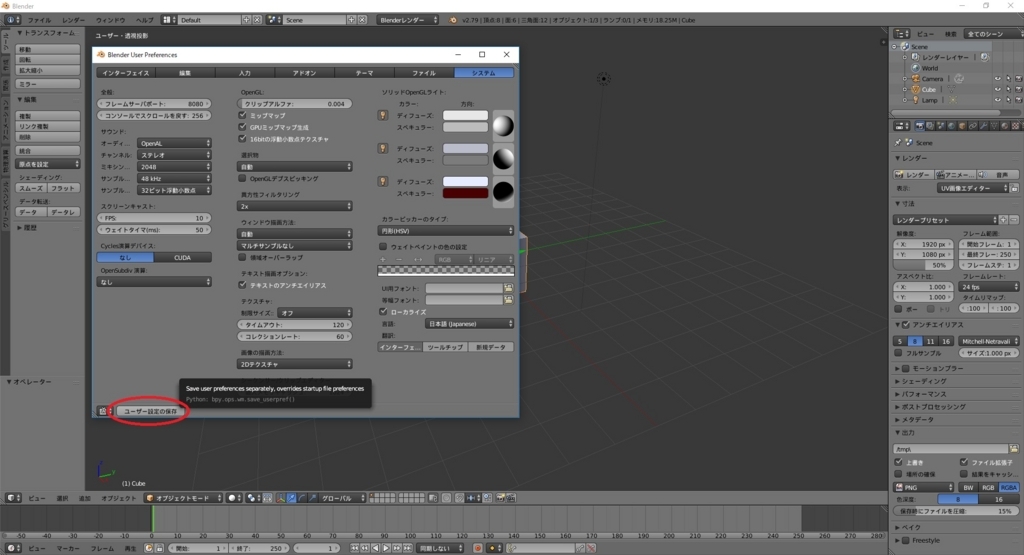Open the ファイル menu in top bar
Screen dimensions: 1024x555
click(x=39, y=20)
